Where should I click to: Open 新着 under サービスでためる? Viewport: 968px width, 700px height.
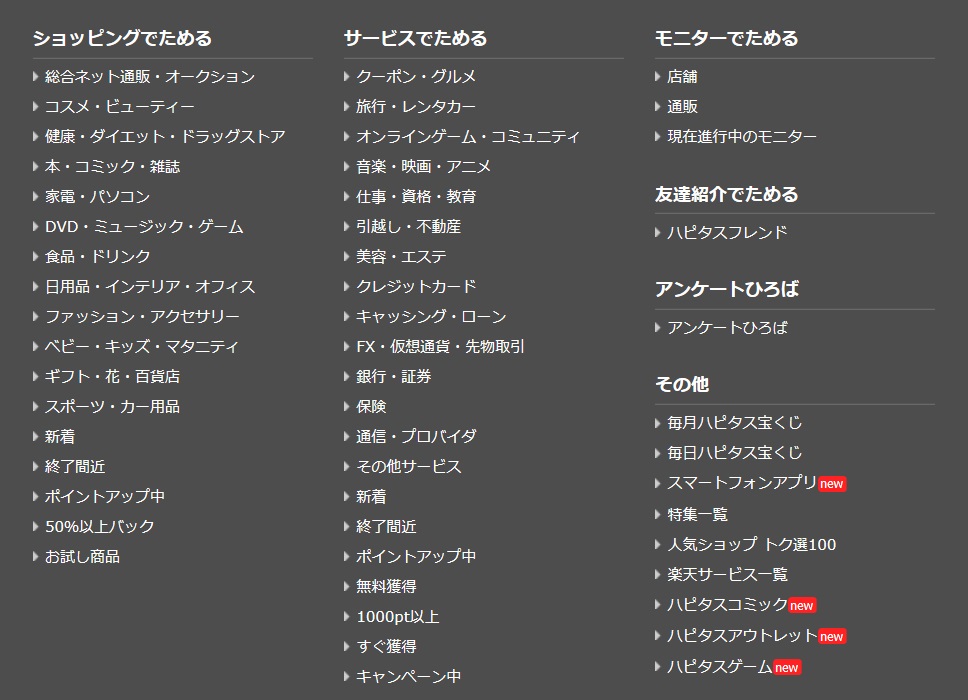(x=371, y=497)
